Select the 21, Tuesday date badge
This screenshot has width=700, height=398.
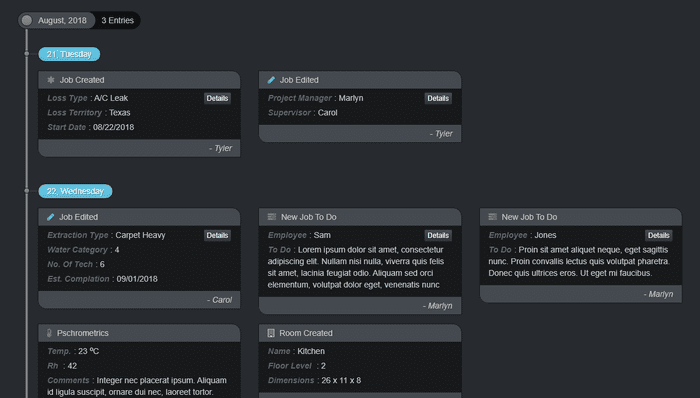click(x=69, y=54)
